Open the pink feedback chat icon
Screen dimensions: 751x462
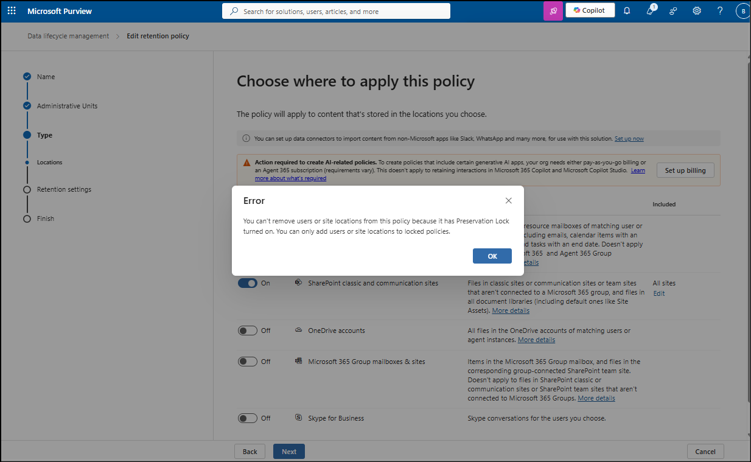553,11
